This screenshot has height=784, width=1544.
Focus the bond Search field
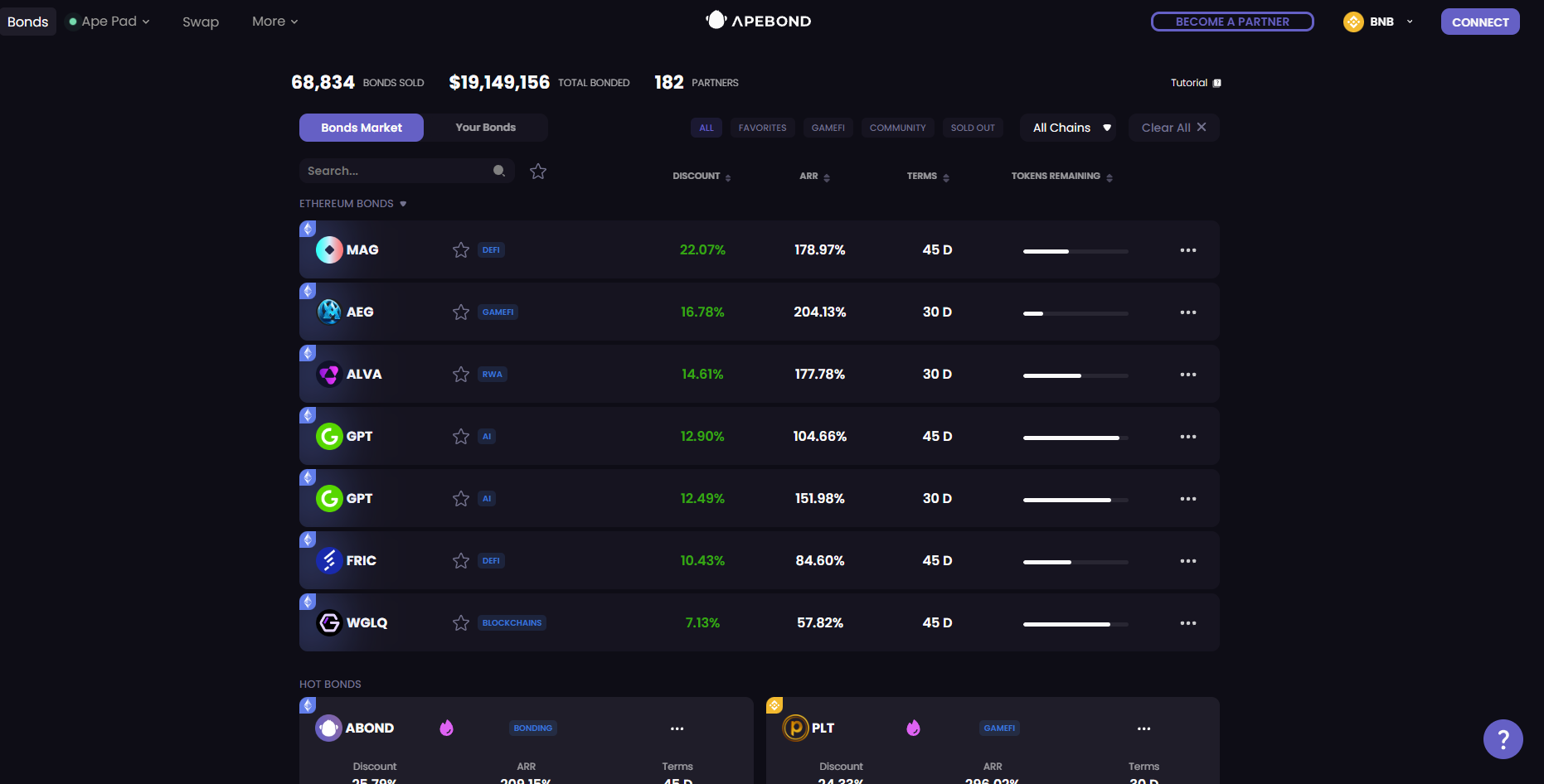(x=406, y=171)
